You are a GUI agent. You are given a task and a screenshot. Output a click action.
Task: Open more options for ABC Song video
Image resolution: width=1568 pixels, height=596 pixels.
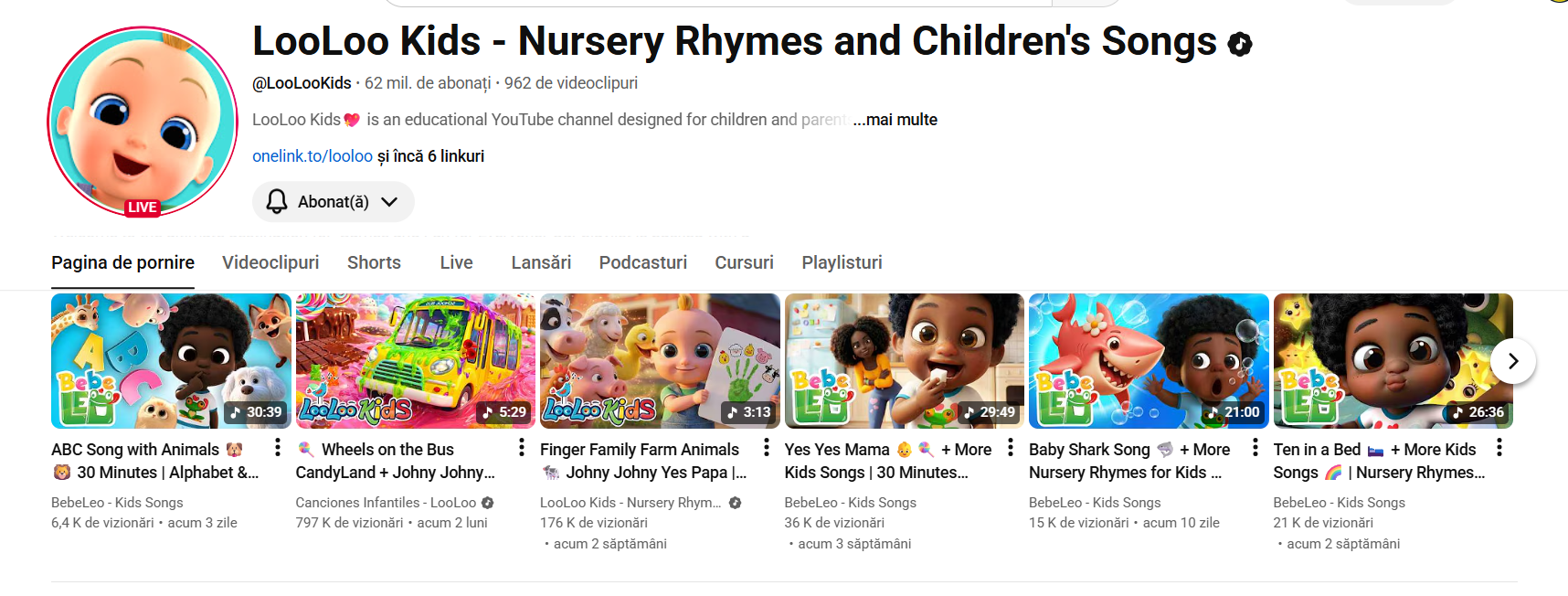(278, 448)
